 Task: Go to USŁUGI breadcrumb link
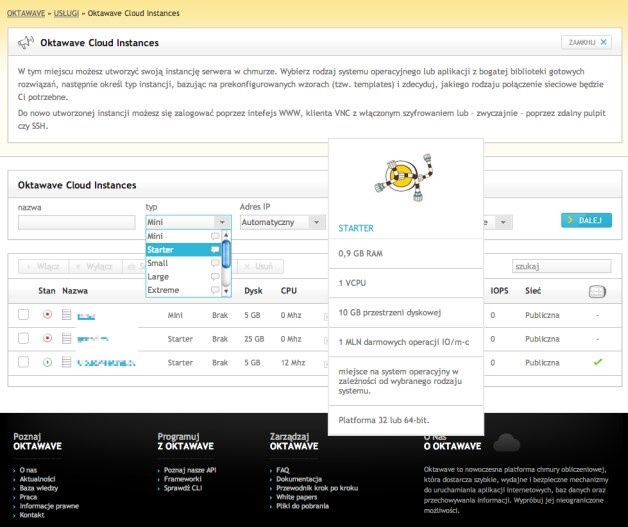(66, 13)
